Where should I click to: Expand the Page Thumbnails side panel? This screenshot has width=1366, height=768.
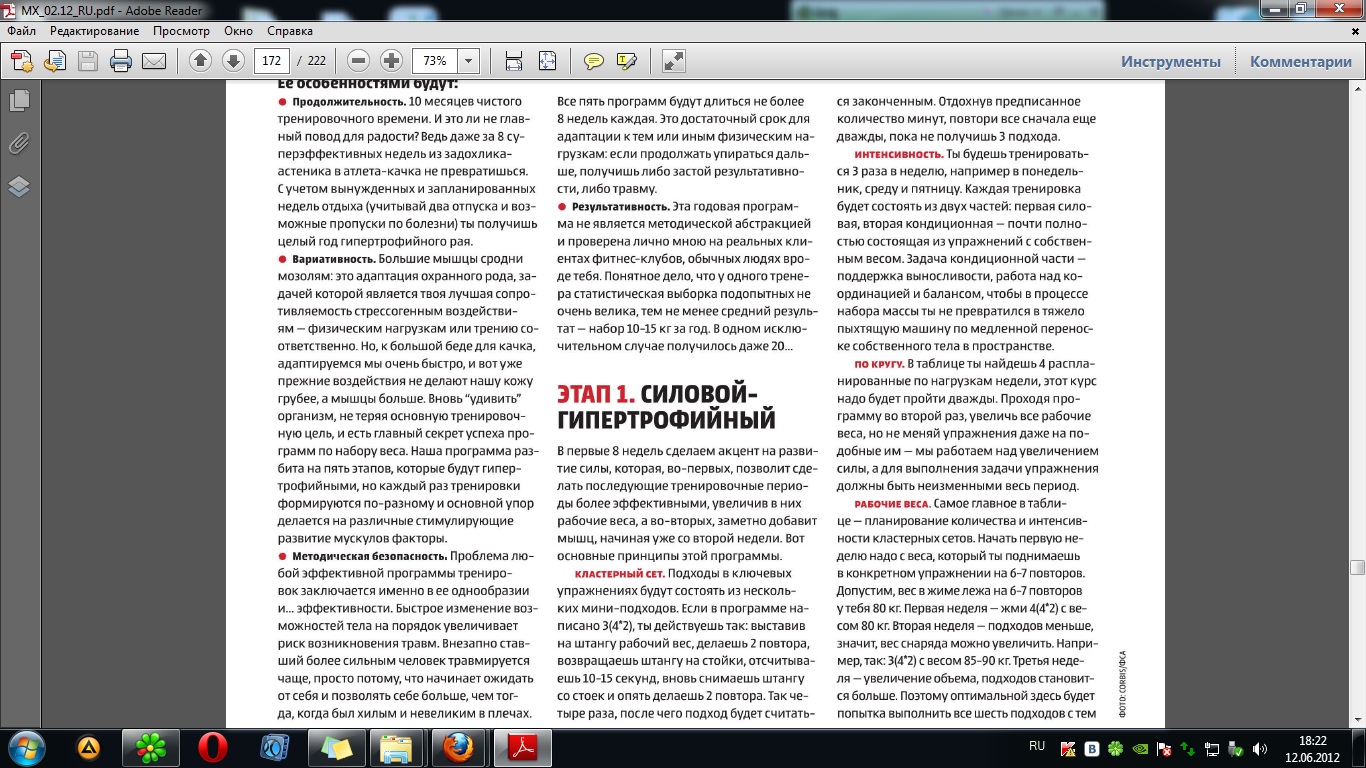[x=19, y=100]
